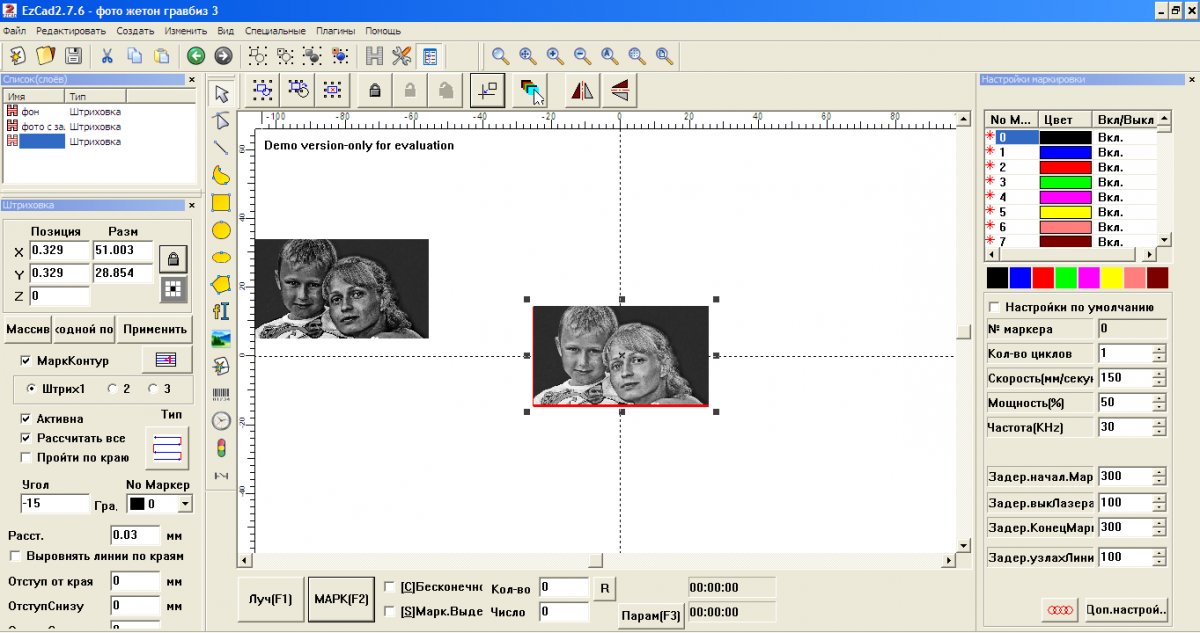Select the rectangle drawing tool
The image size is (1200, 633).
221,203
